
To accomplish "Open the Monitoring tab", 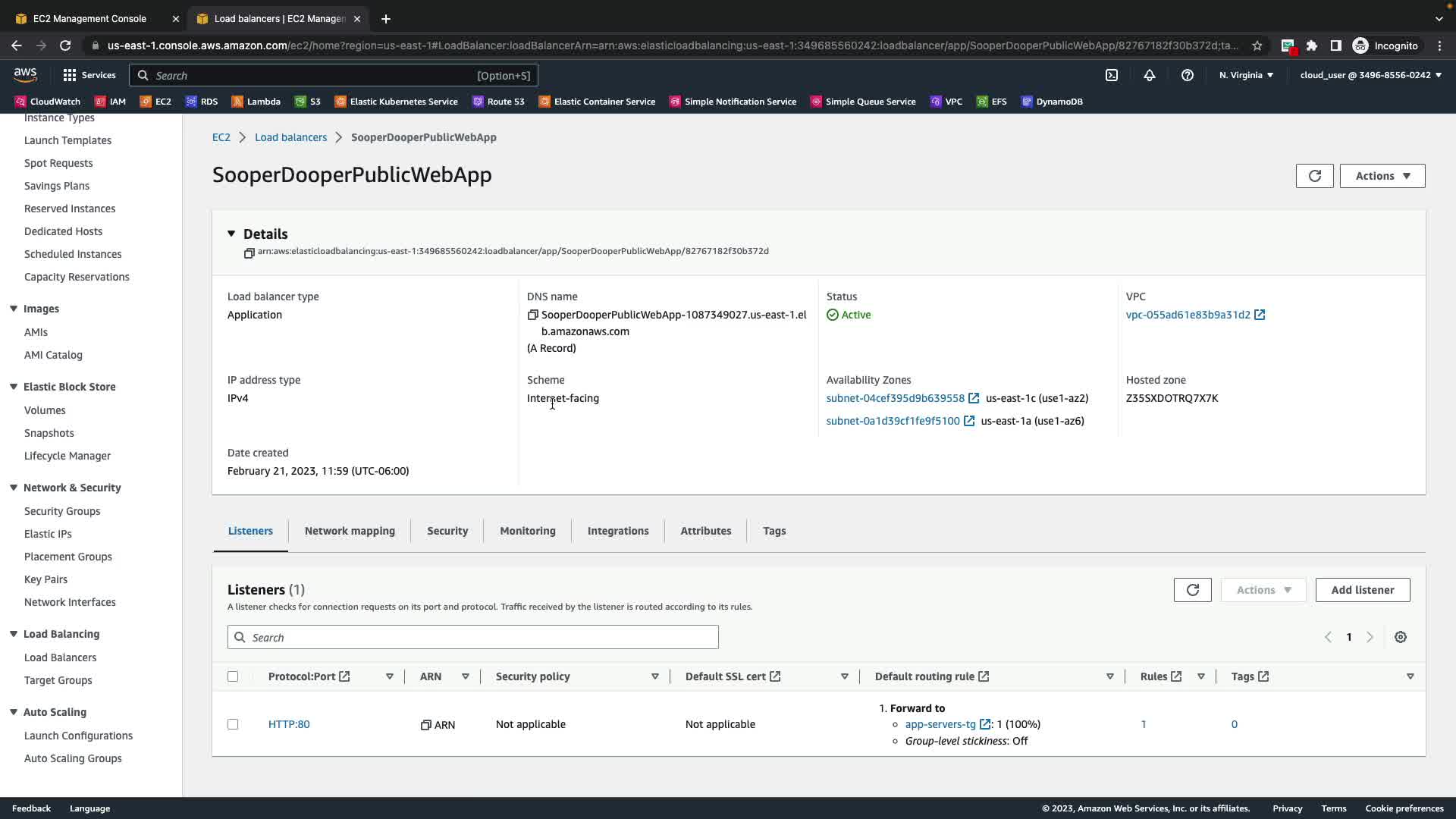I will tap(527, 531).
